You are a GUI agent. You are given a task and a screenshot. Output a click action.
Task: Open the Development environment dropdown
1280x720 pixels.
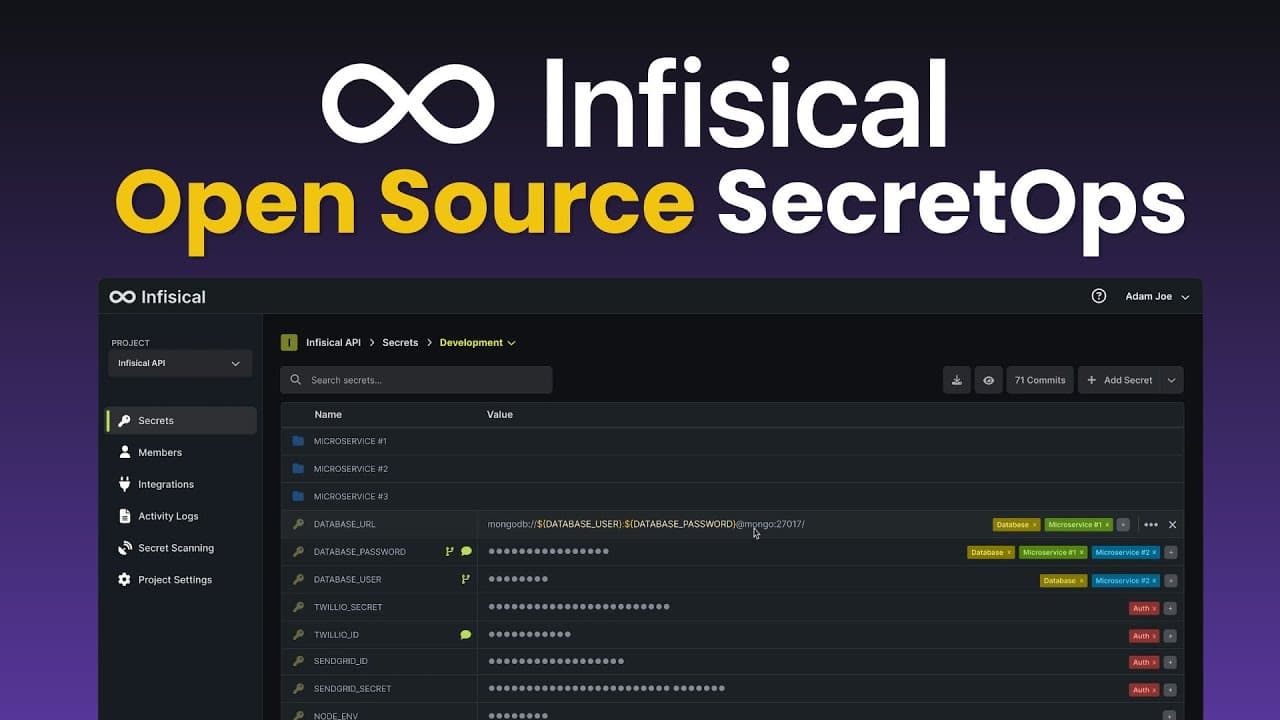[477, 342]
